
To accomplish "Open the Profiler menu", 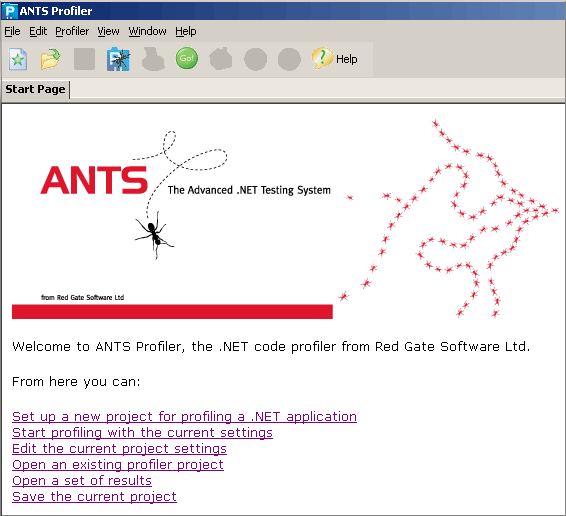I will [72, 31].
